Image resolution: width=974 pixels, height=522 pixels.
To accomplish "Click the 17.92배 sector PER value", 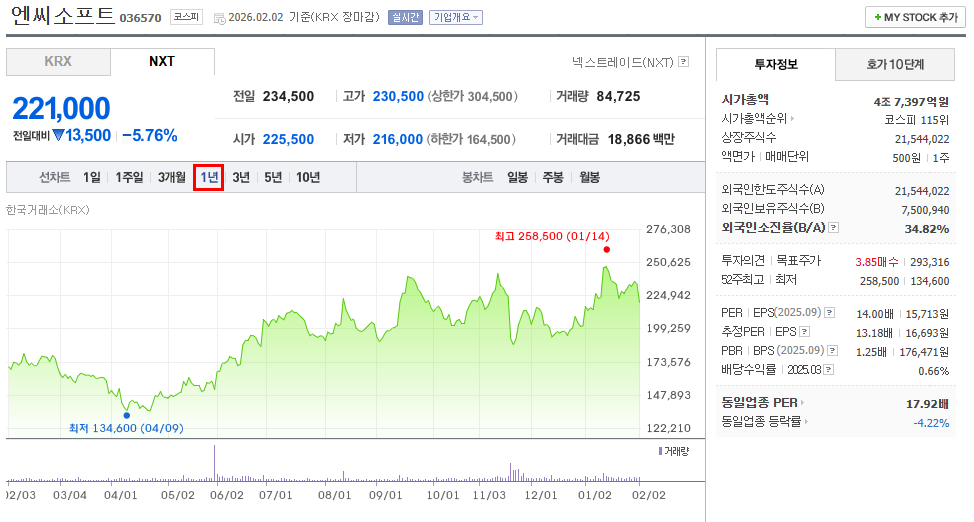I will point(927,404).
